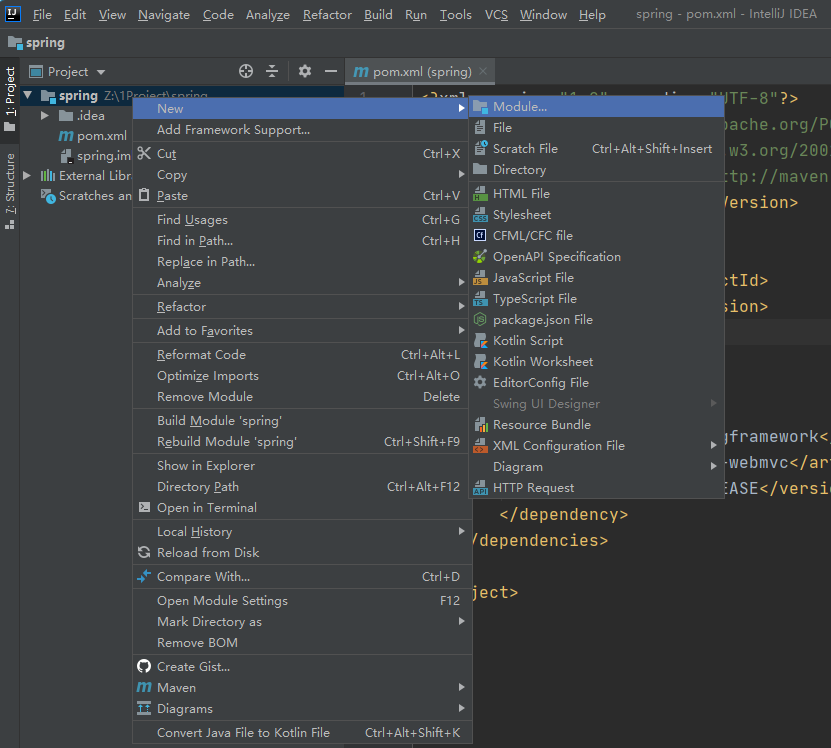Click the Reload from Disk icon

tap(144, 552)
